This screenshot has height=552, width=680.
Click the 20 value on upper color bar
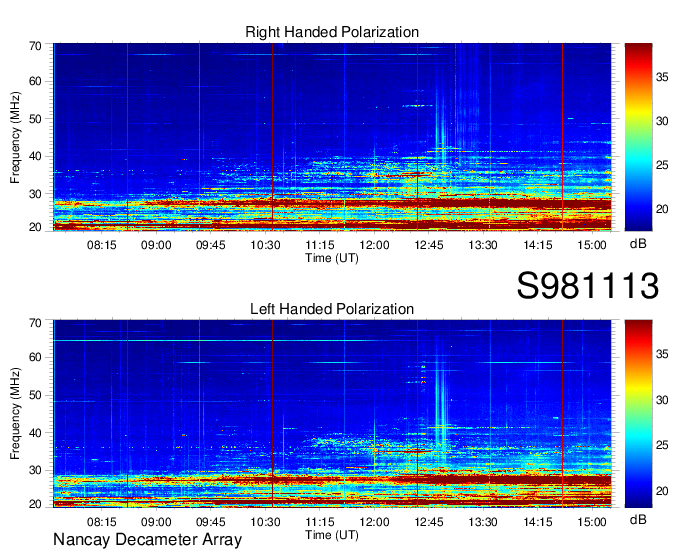click(662, 209)
